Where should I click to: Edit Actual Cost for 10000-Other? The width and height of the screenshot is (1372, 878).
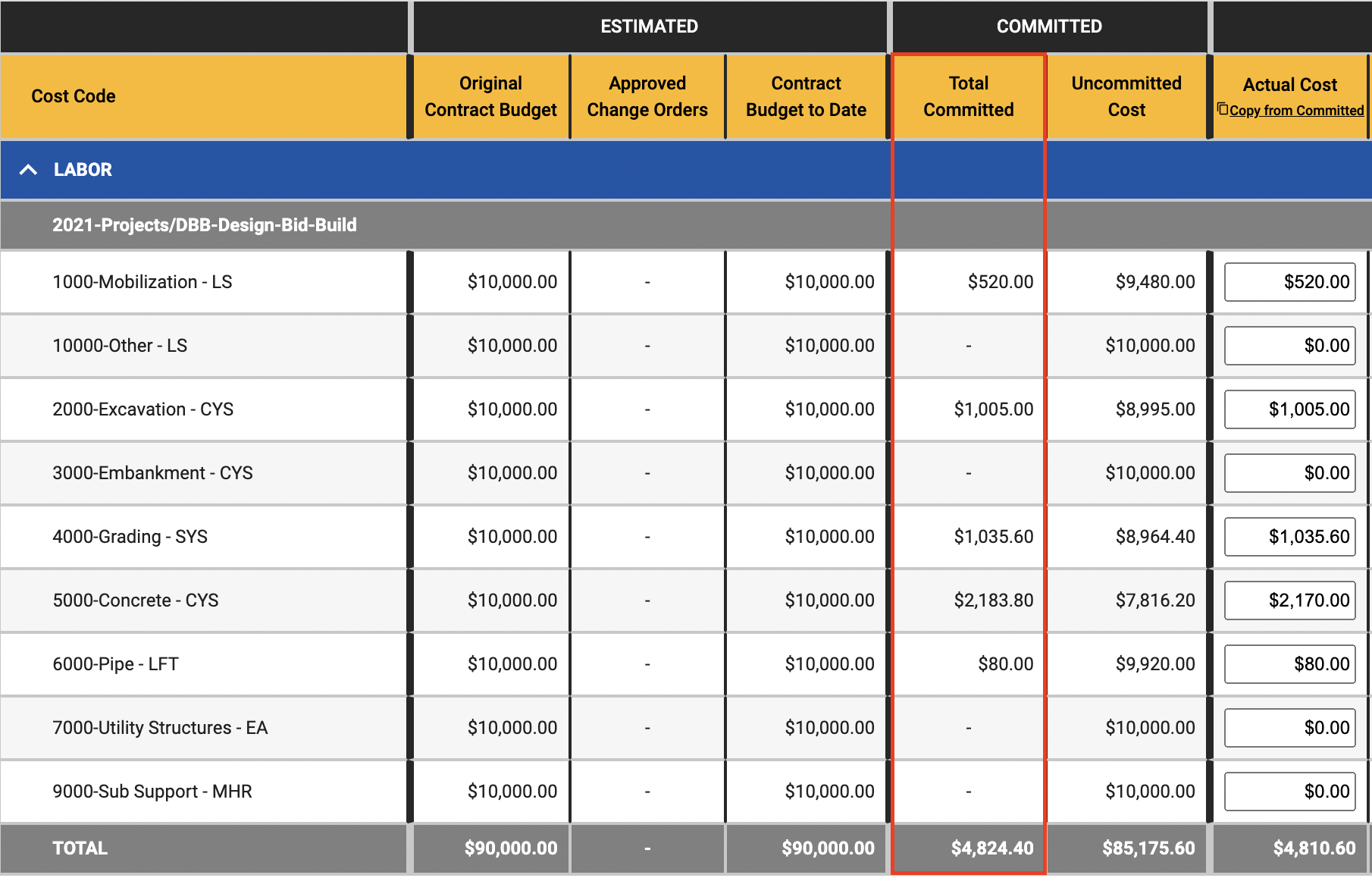1289,346
